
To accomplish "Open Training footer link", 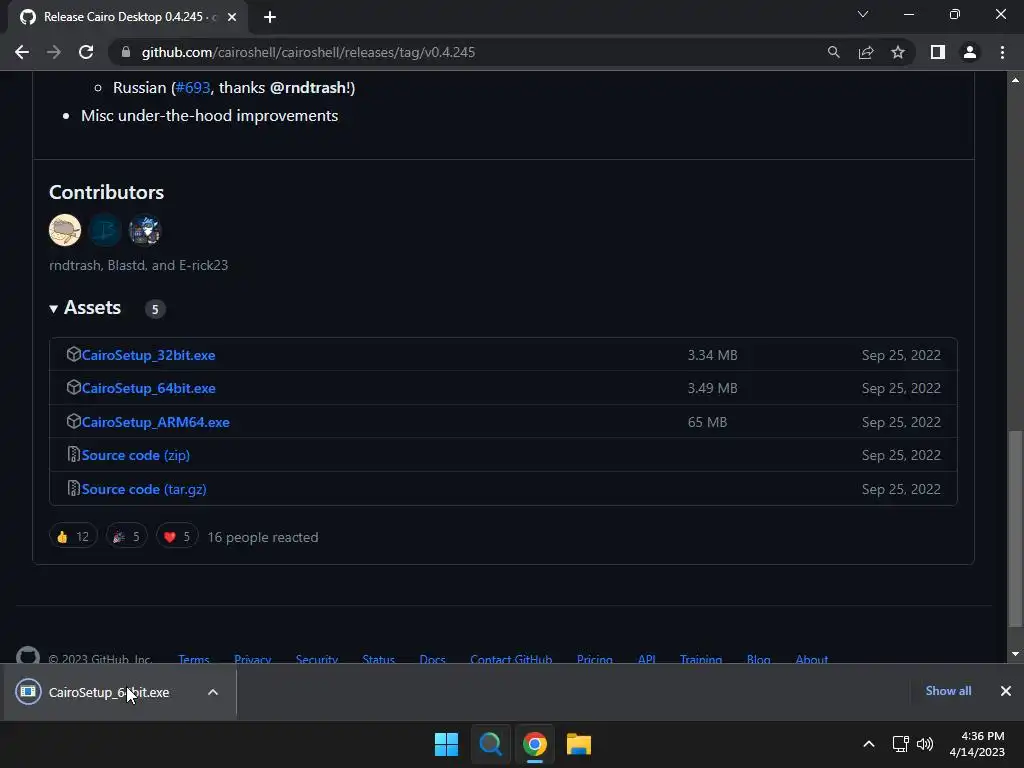I will pos(701,659).
